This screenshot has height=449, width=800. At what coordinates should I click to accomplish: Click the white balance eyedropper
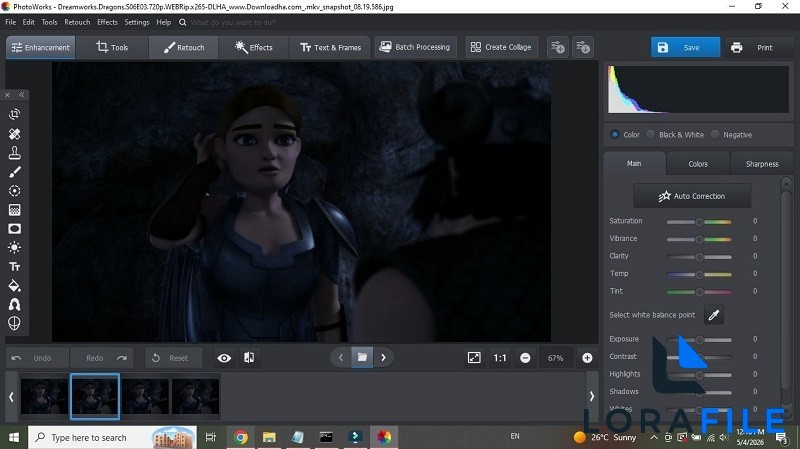pos(714,315)
